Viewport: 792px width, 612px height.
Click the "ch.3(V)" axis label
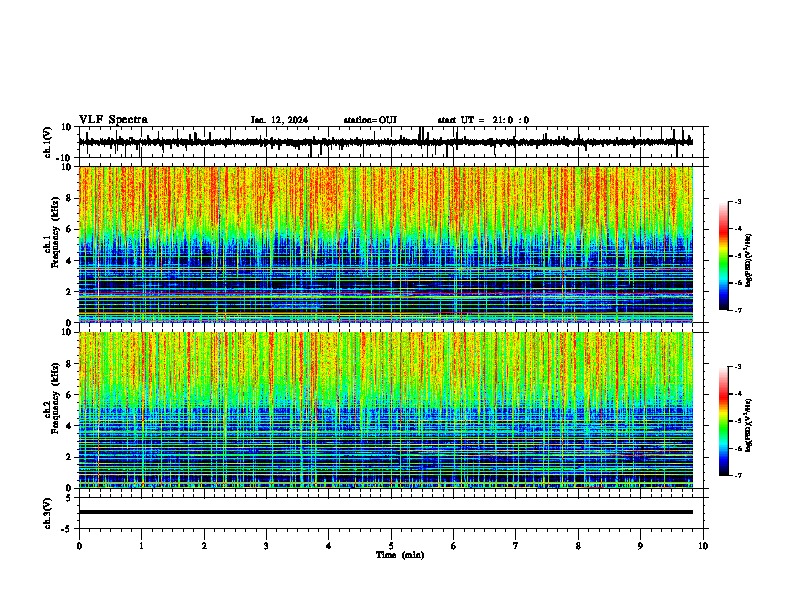pos(48,513)
